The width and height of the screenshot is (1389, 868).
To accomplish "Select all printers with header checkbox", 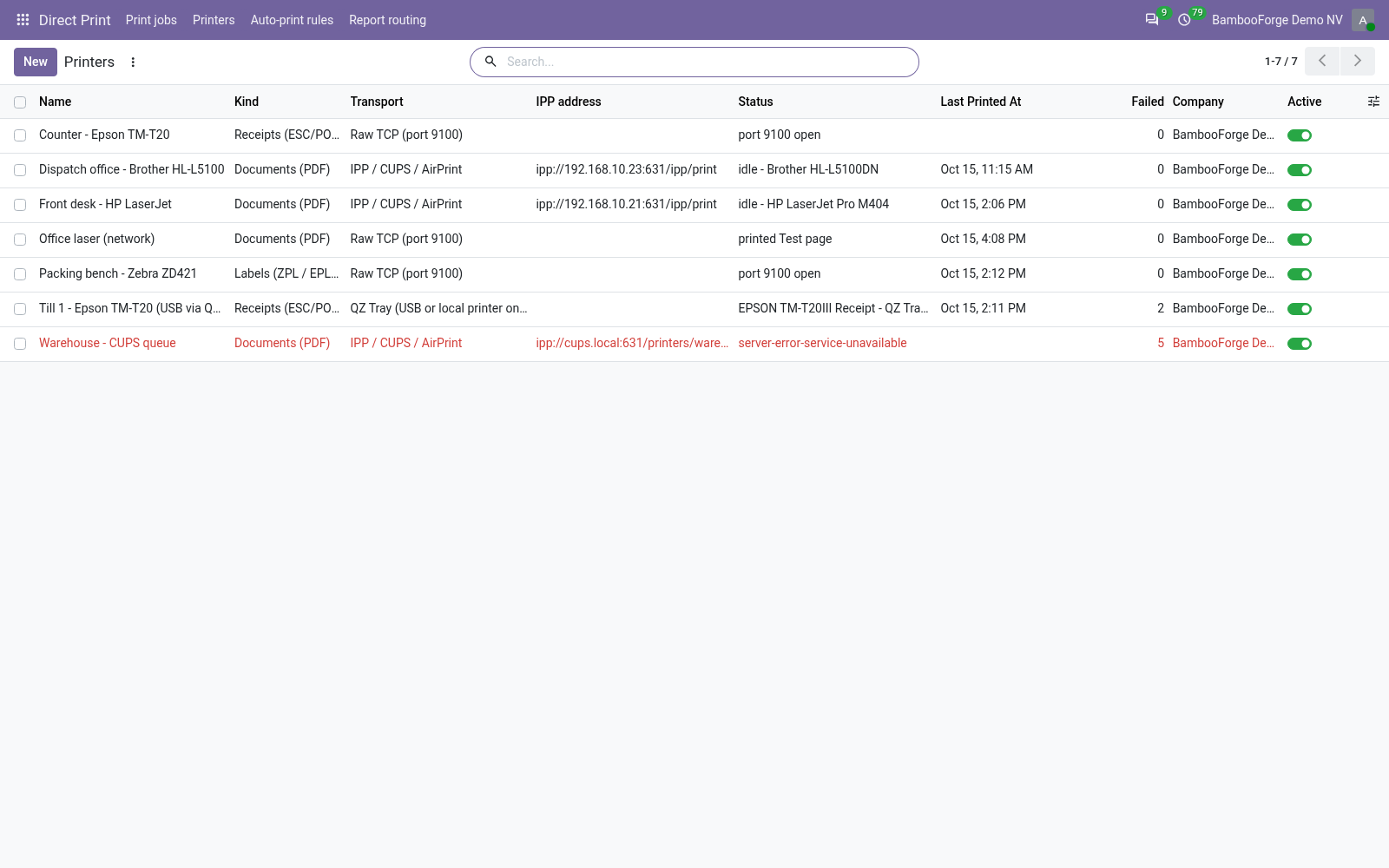I will [20, 102].
